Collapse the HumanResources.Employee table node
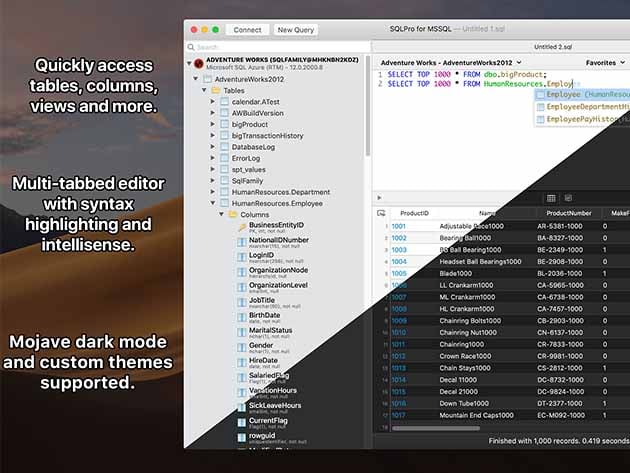 [x=212, y=203]
